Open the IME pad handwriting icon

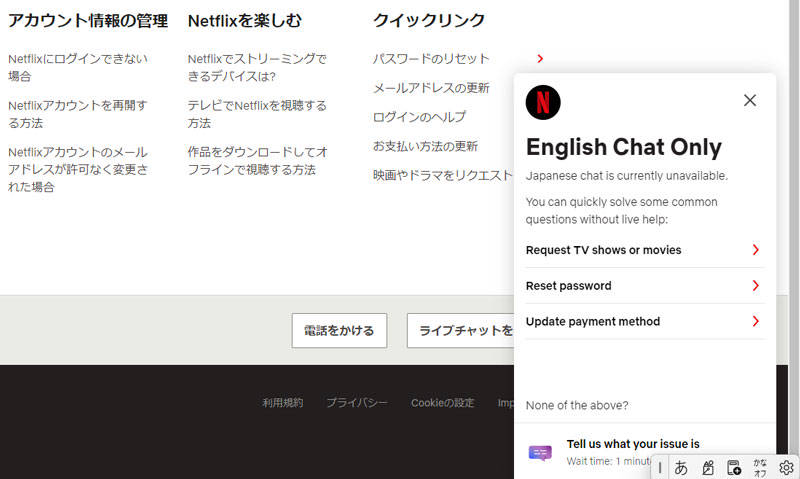coord(708,467)
